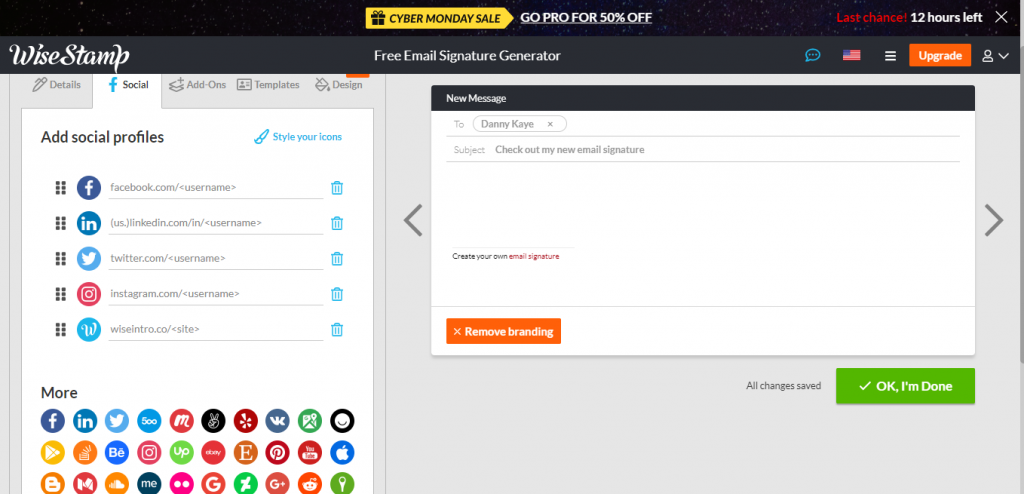This screenshot has height=494, width=1024.
Task: Add YouTube icon from More grid
Action: [x=310, y=452]
